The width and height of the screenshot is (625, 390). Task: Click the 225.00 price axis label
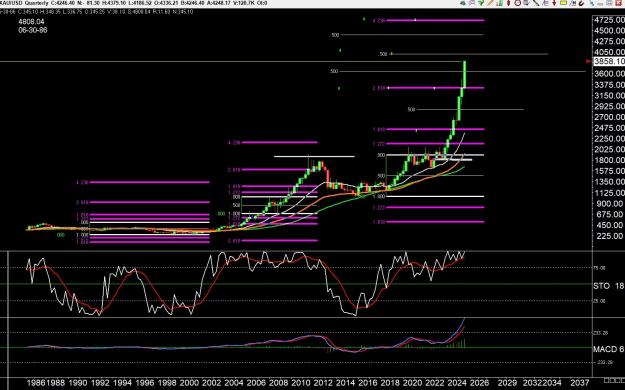pyautogui.click(x=609, y=236)
